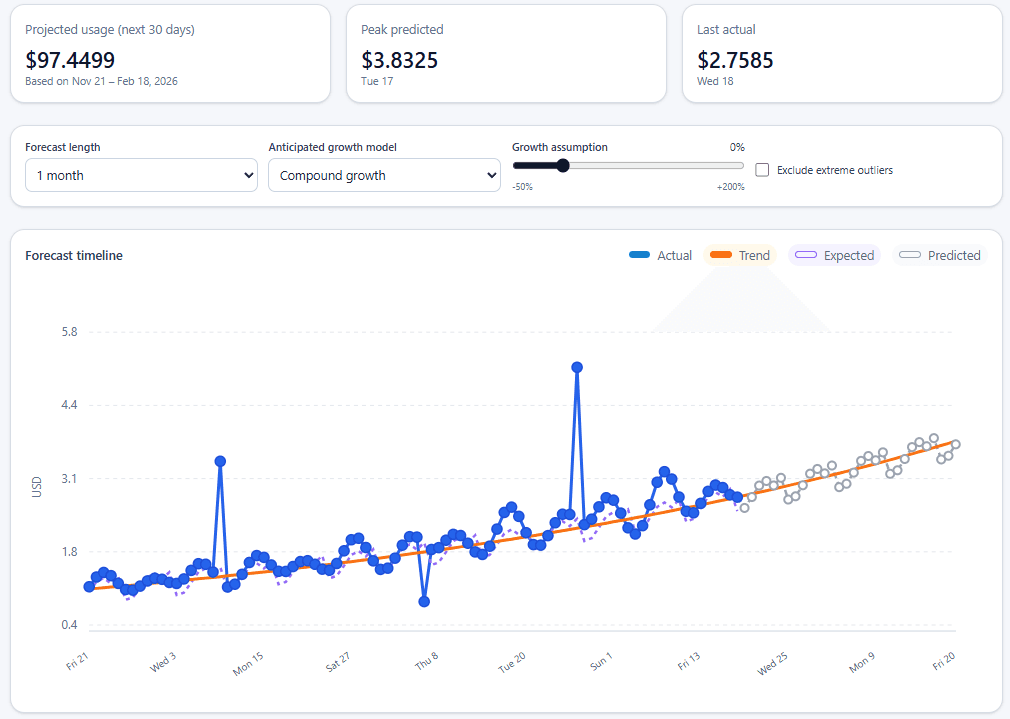
Task: Select the Projected usage summary card
Action: coord(170,54)
